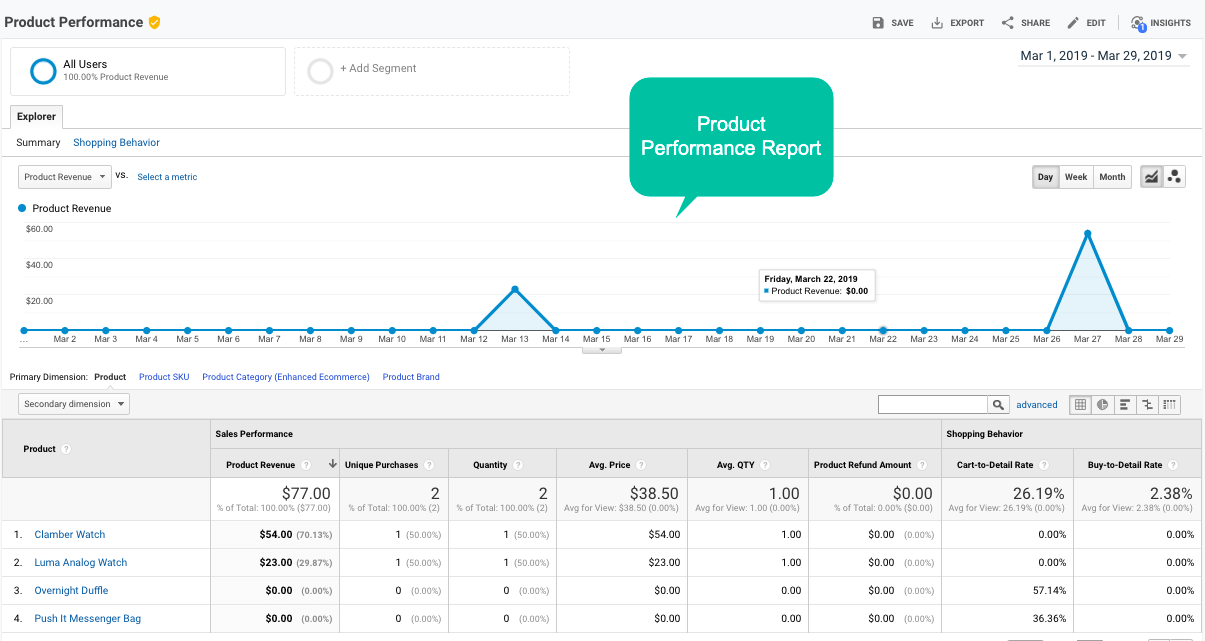
Task: Click the advanced filter link
Action: point(1036,404)
